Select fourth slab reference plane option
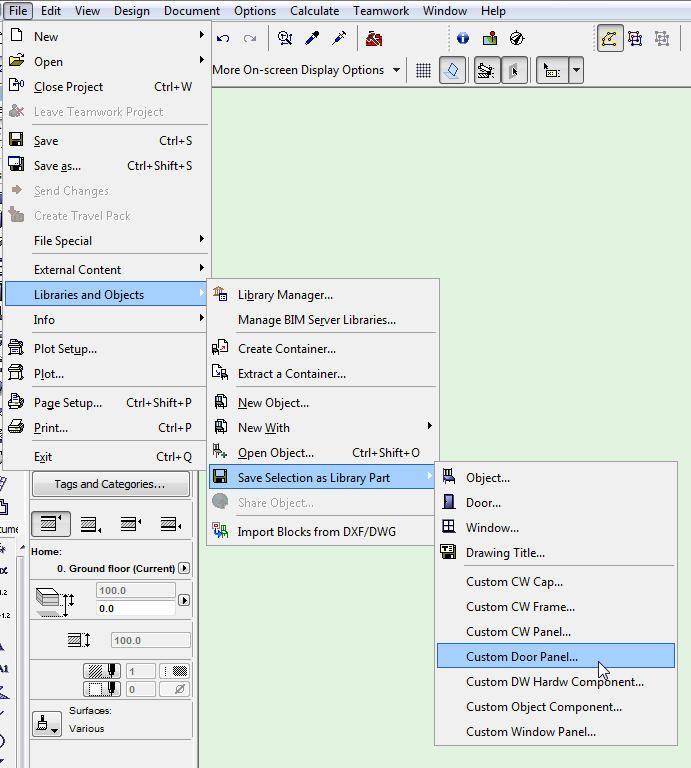The image size is (691, 768). tap(171, 524)
